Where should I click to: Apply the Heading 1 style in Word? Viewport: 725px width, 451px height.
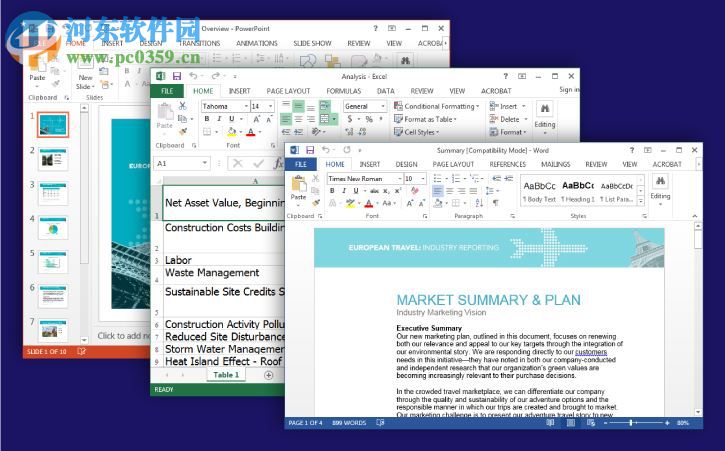(x=578, y=191)
